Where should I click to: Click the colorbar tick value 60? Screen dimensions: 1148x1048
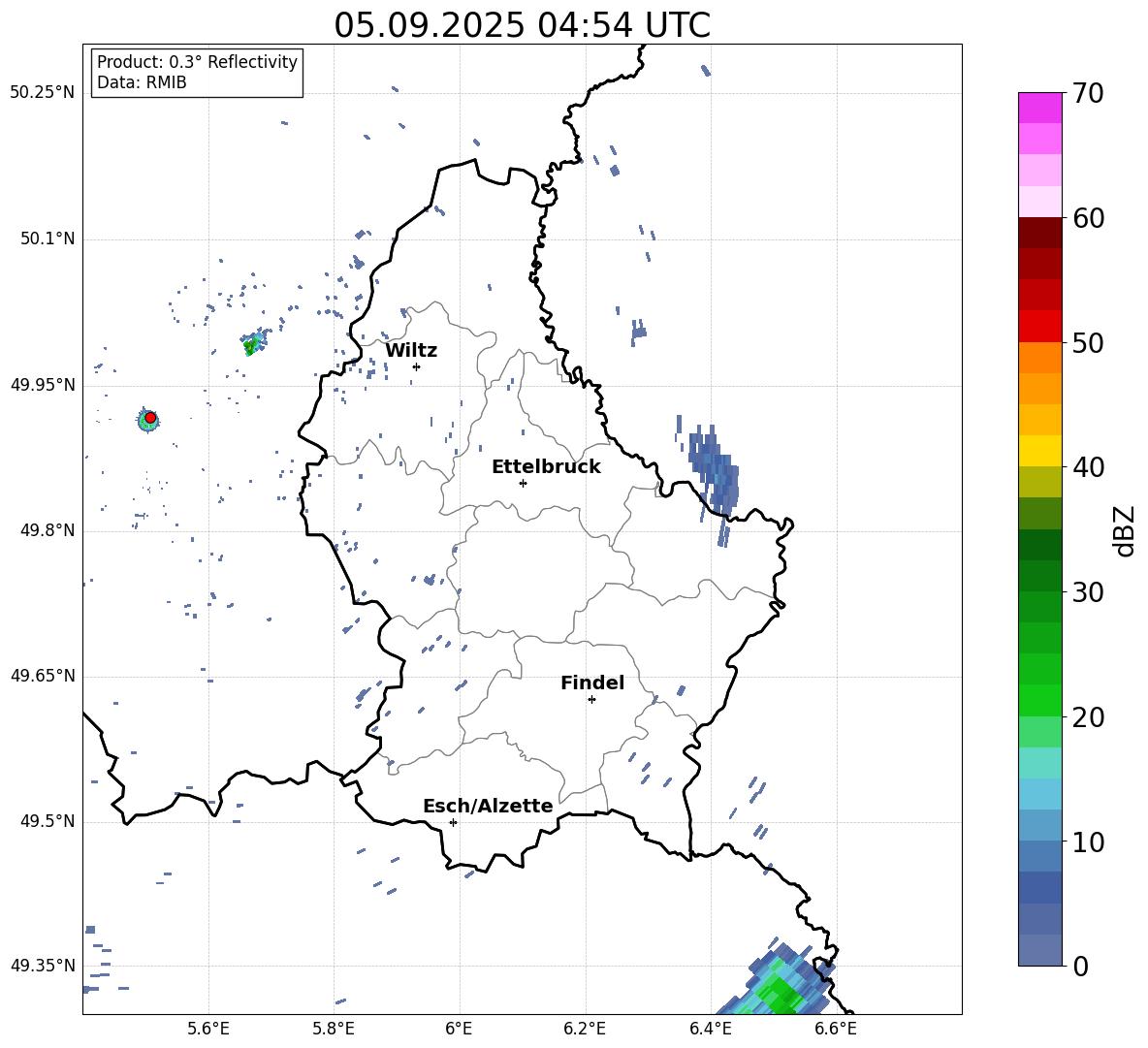click(x=1088, y=218)
